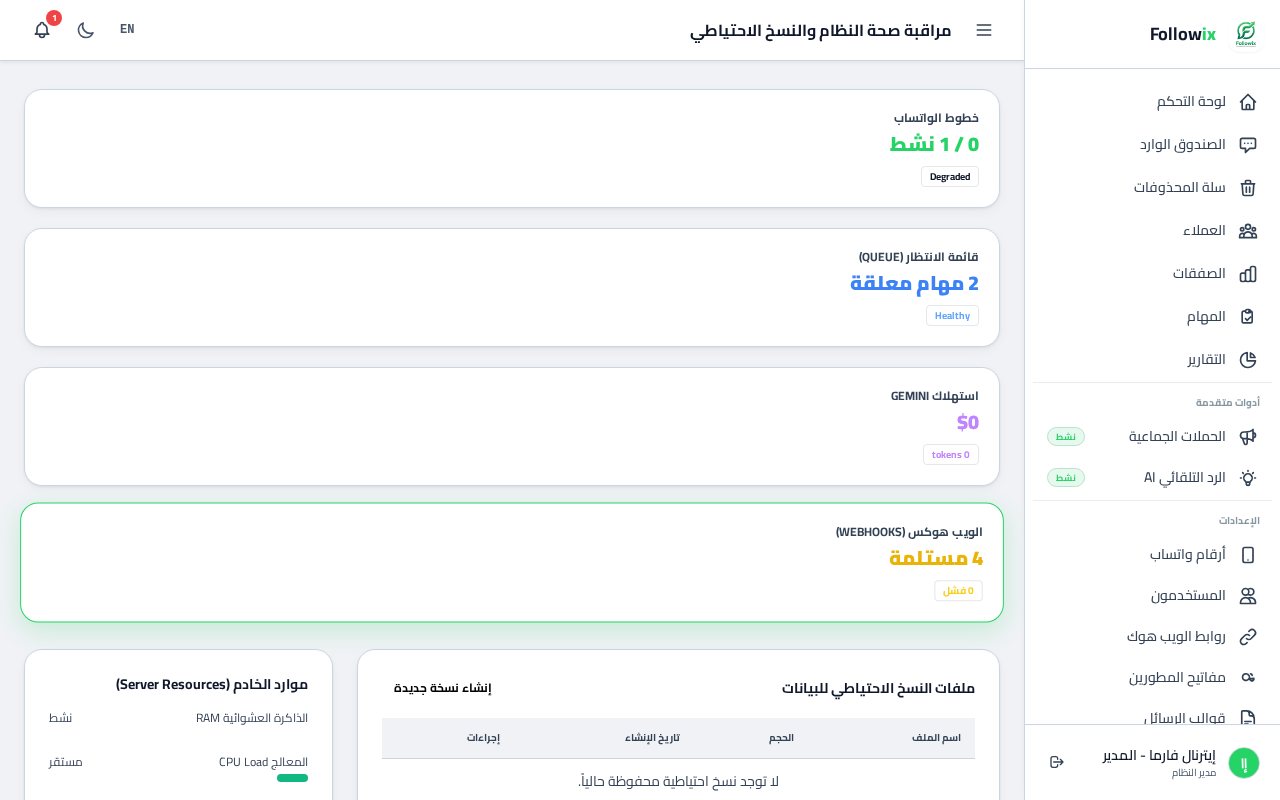Viewport: 1280px width, 800px height.
Task: Switch language with the EN button
Action: coord(127,29)
